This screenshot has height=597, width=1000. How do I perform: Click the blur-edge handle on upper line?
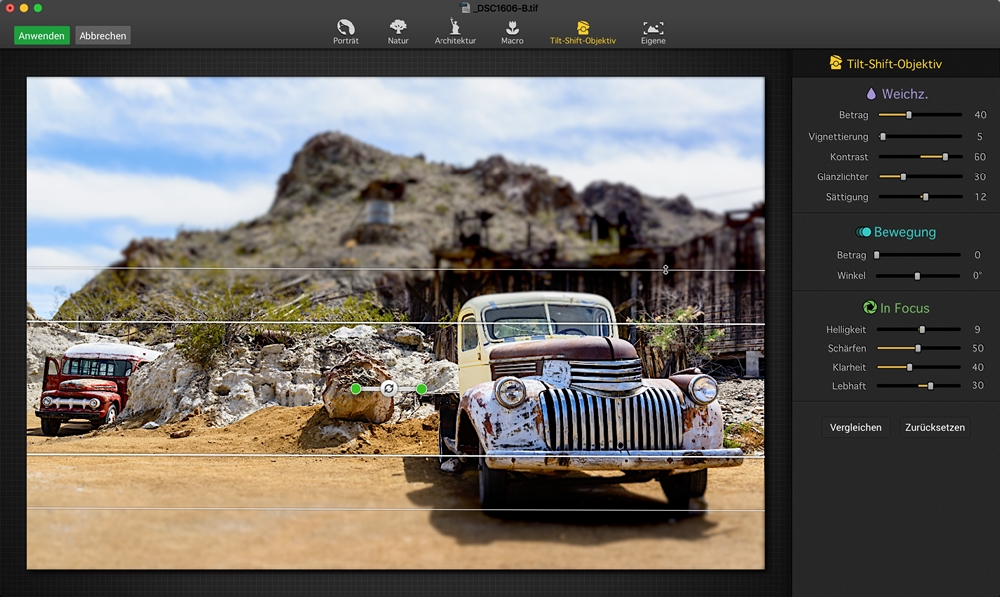665,270
